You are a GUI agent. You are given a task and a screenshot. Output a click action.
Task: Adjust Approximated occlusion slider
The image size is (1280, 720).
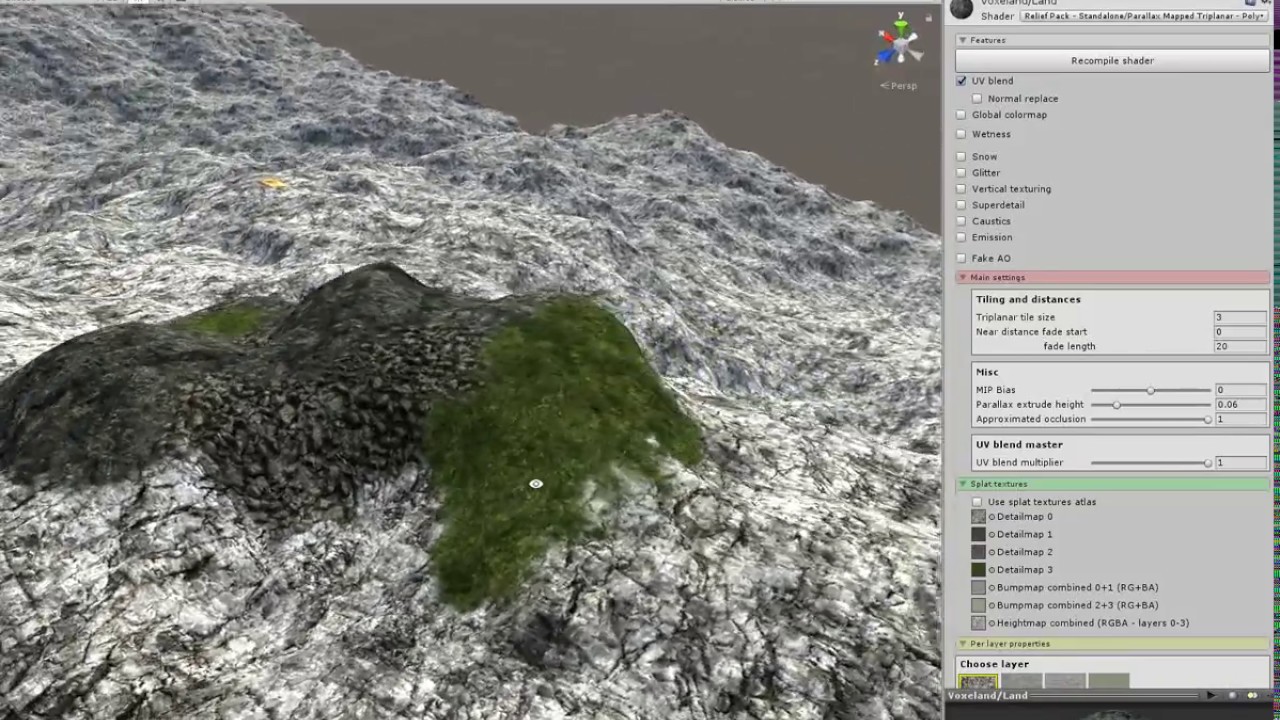tap(1150, 419)
